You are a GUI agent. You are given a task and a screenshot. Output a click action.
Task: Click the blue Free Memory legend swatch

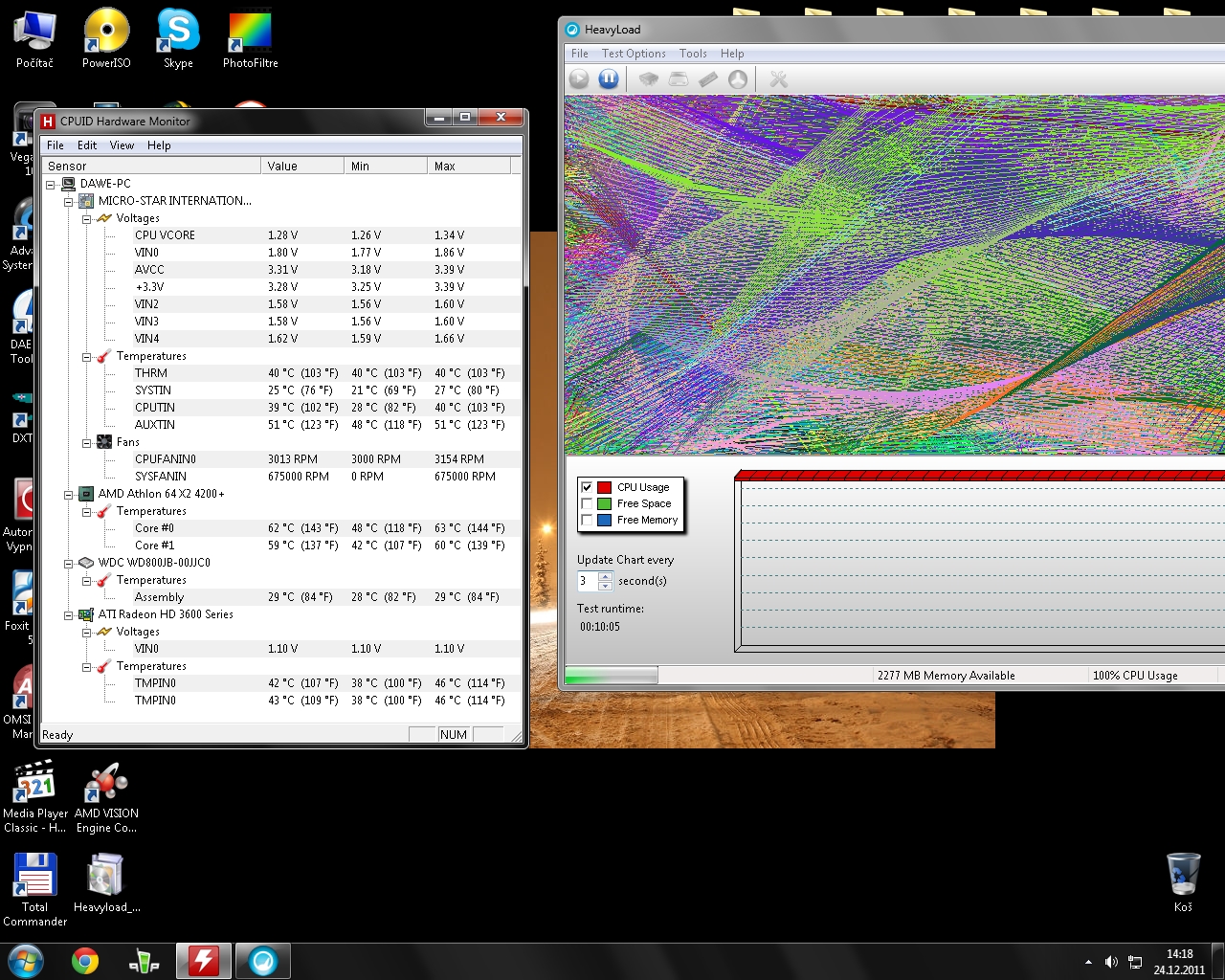click(x=604, y=520)
